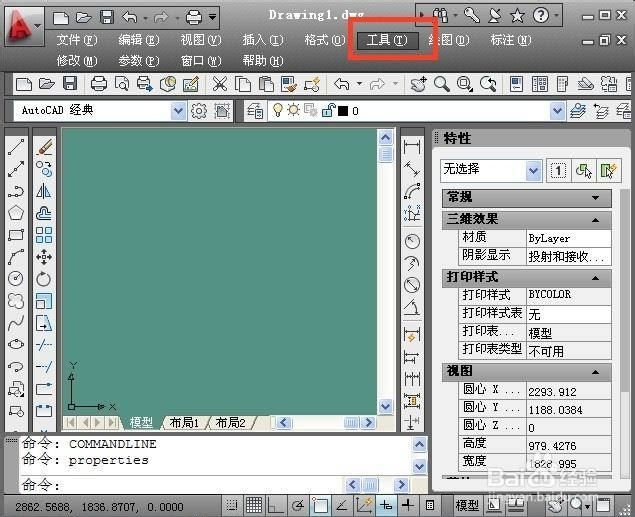This screenshot has width=635, height=517.
Task: Click the 模型 space button in status bar
Action: (467, 505)
